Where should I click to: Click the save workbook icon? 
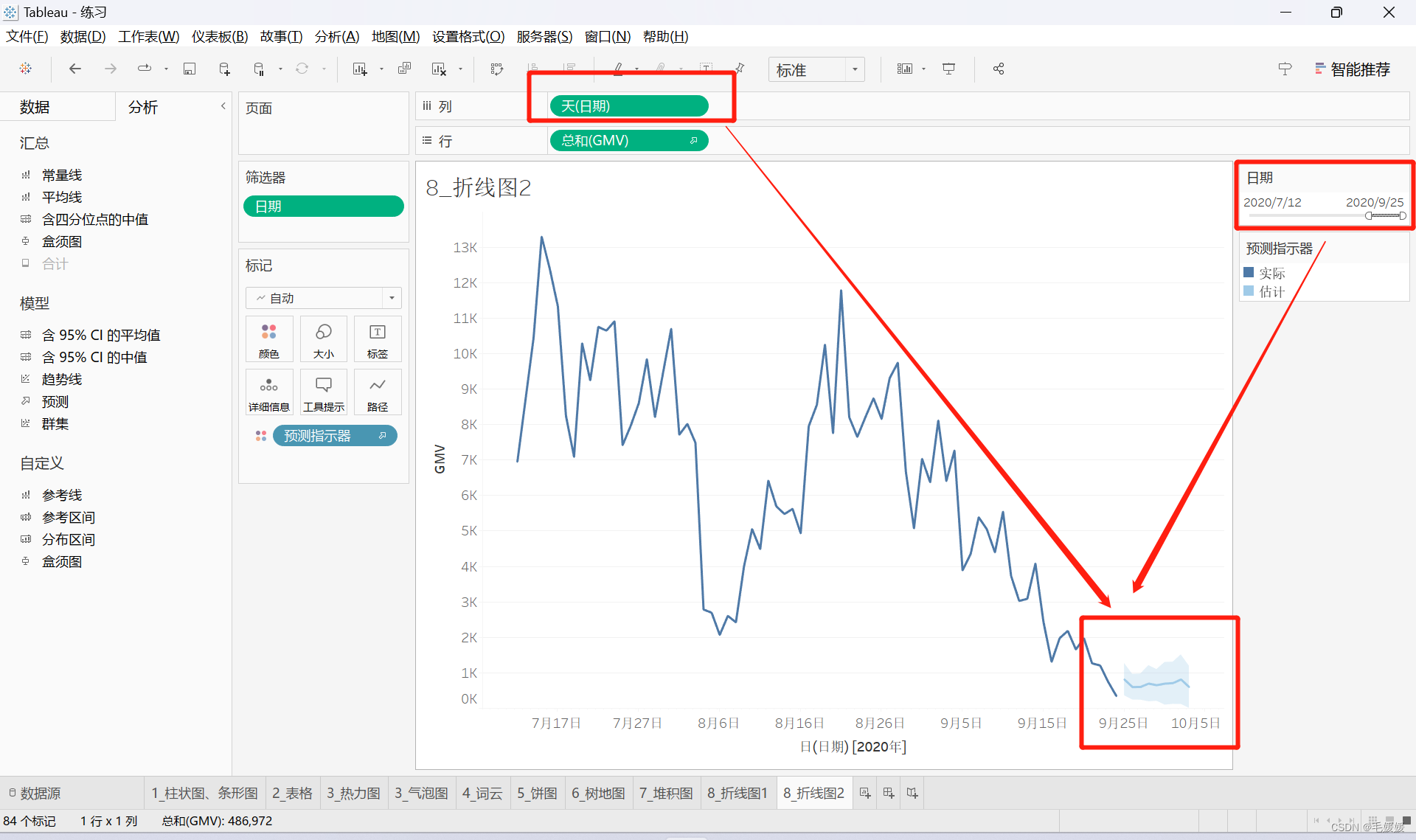tap(190, 69)
